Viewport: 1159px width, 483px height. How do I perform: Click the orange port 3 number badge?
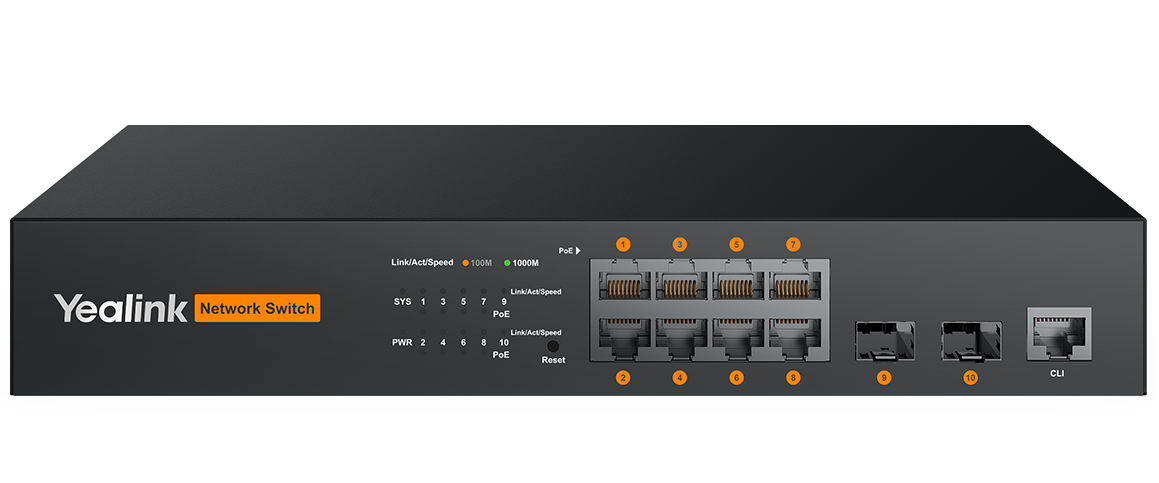coord(680,244)
